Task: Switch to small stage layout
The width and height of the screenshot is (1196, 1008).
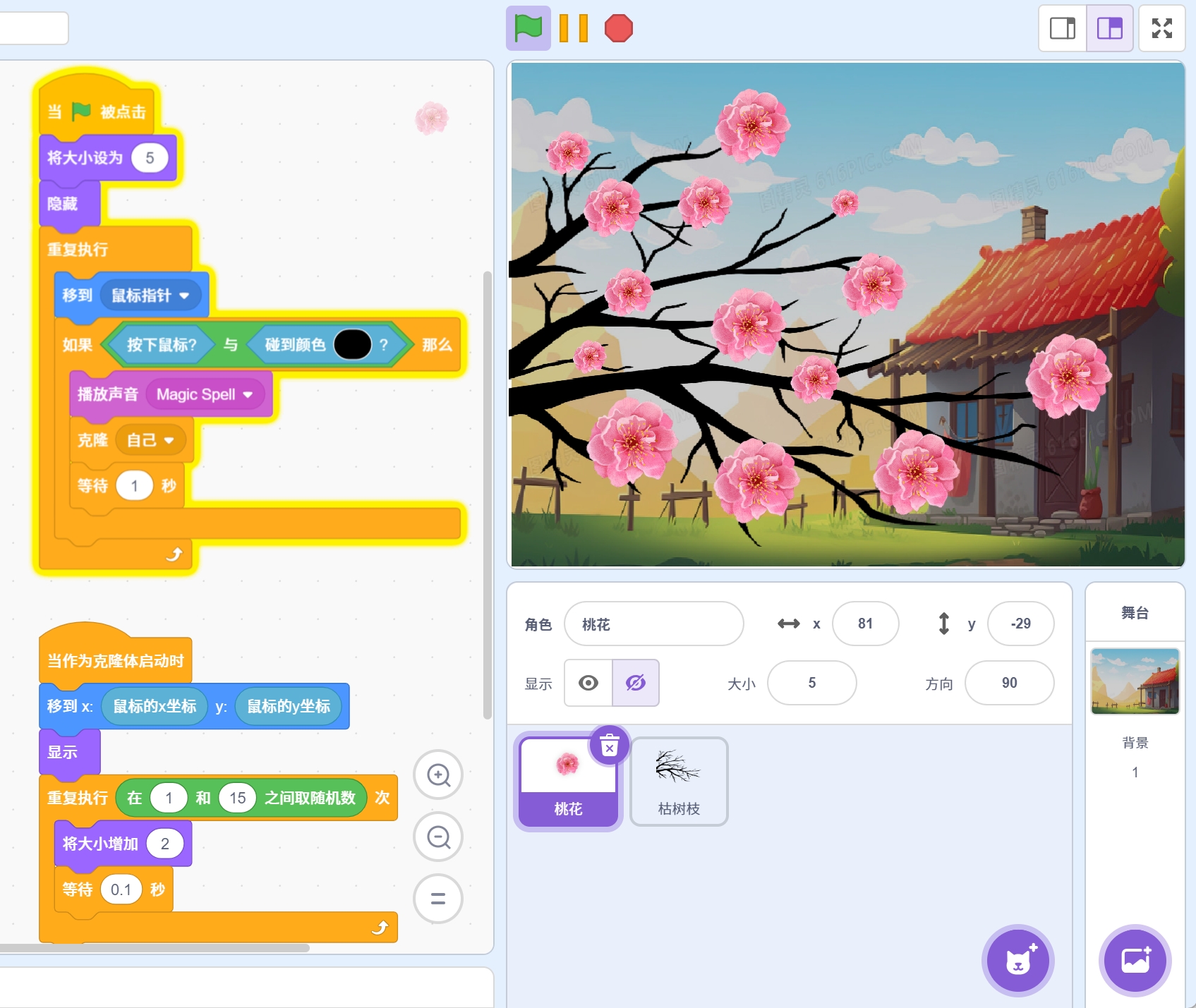Action: [1062, 28]
